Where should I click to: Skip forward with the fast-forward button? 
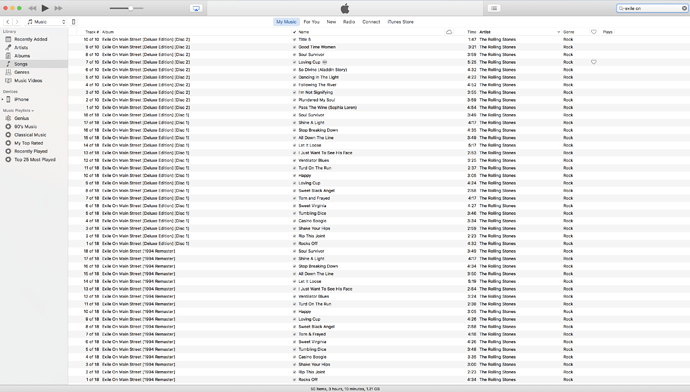click(x=58, y=8)
